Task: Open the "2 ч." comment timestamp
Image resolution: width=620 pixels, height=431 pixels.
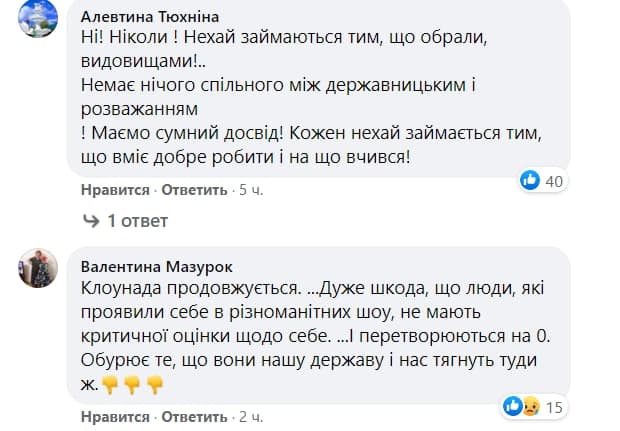Action: (x=246, y=415)
